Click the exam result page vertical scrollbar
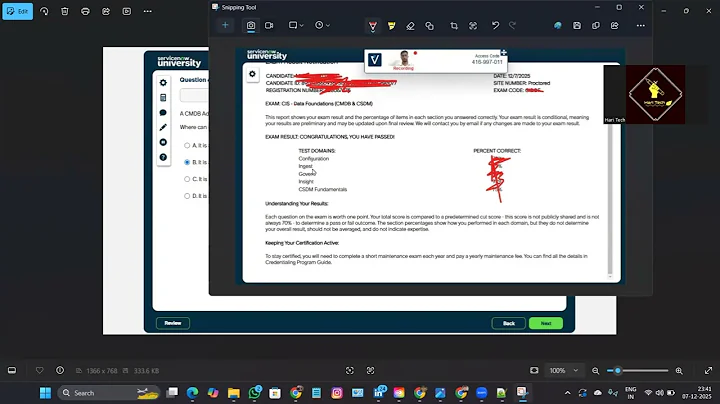 (610, 200)
